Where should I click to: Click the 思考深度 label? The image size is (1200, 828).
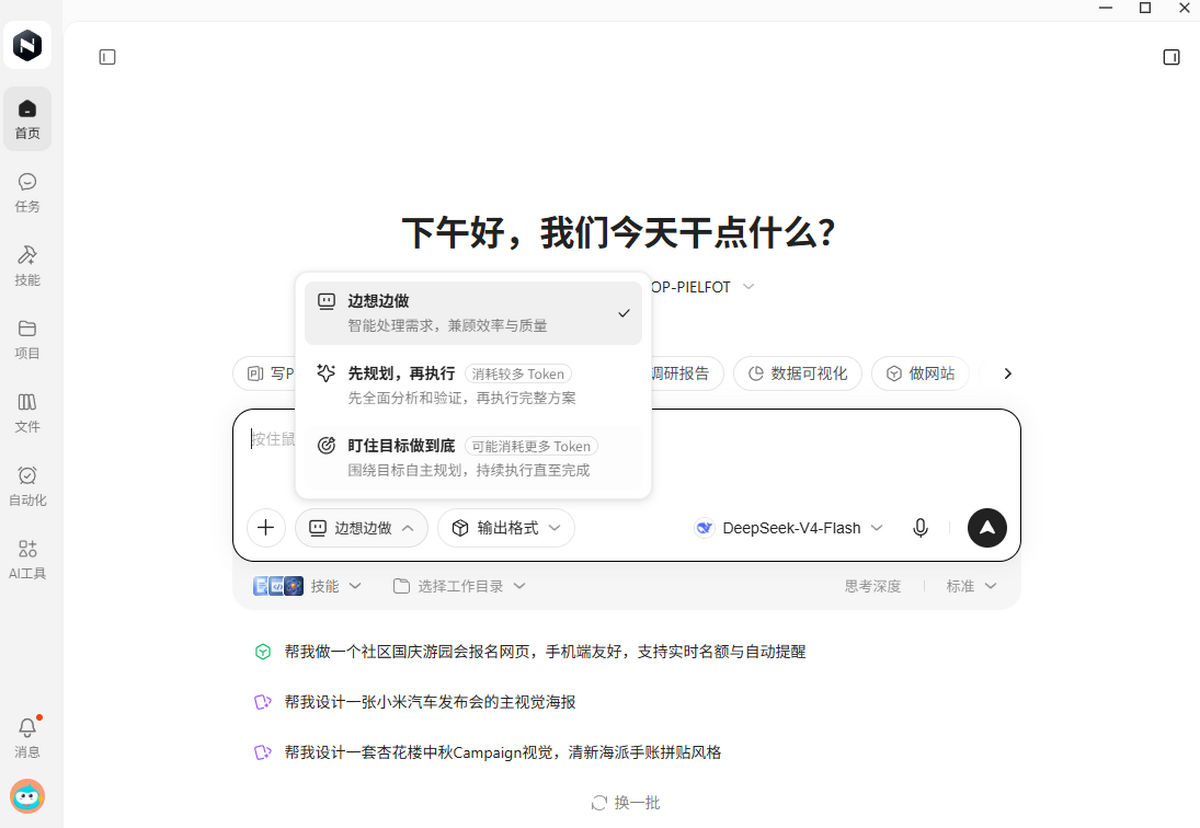(872, 586)
